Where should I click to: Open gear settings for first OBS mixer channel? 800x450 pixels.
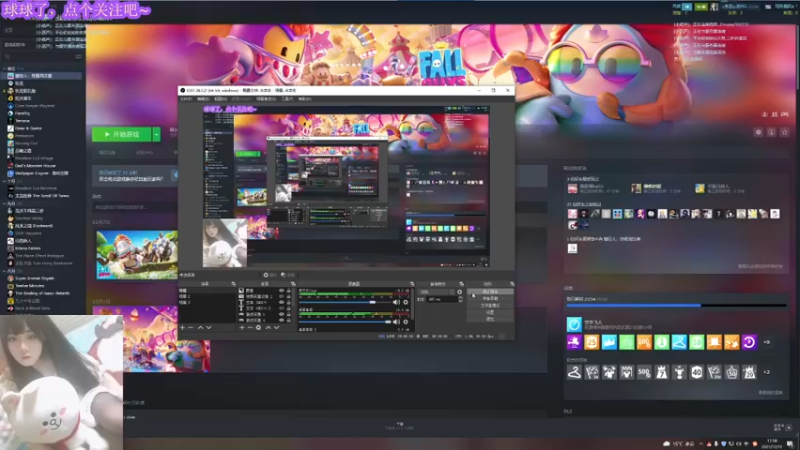[x=406, y=302]
